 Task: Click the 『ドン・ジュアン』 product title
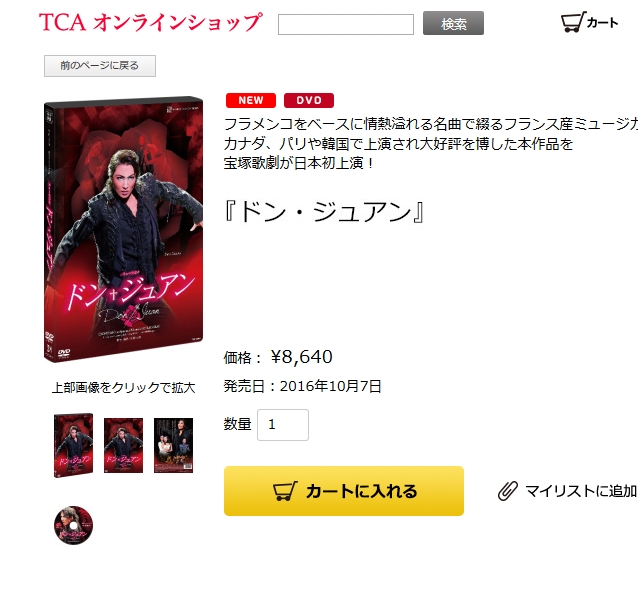tap(324, 212)
